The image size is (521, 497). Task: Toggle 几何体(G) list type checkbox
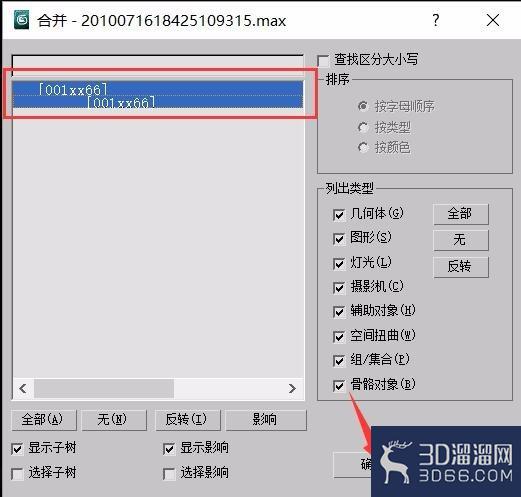(x=339, y=215)
